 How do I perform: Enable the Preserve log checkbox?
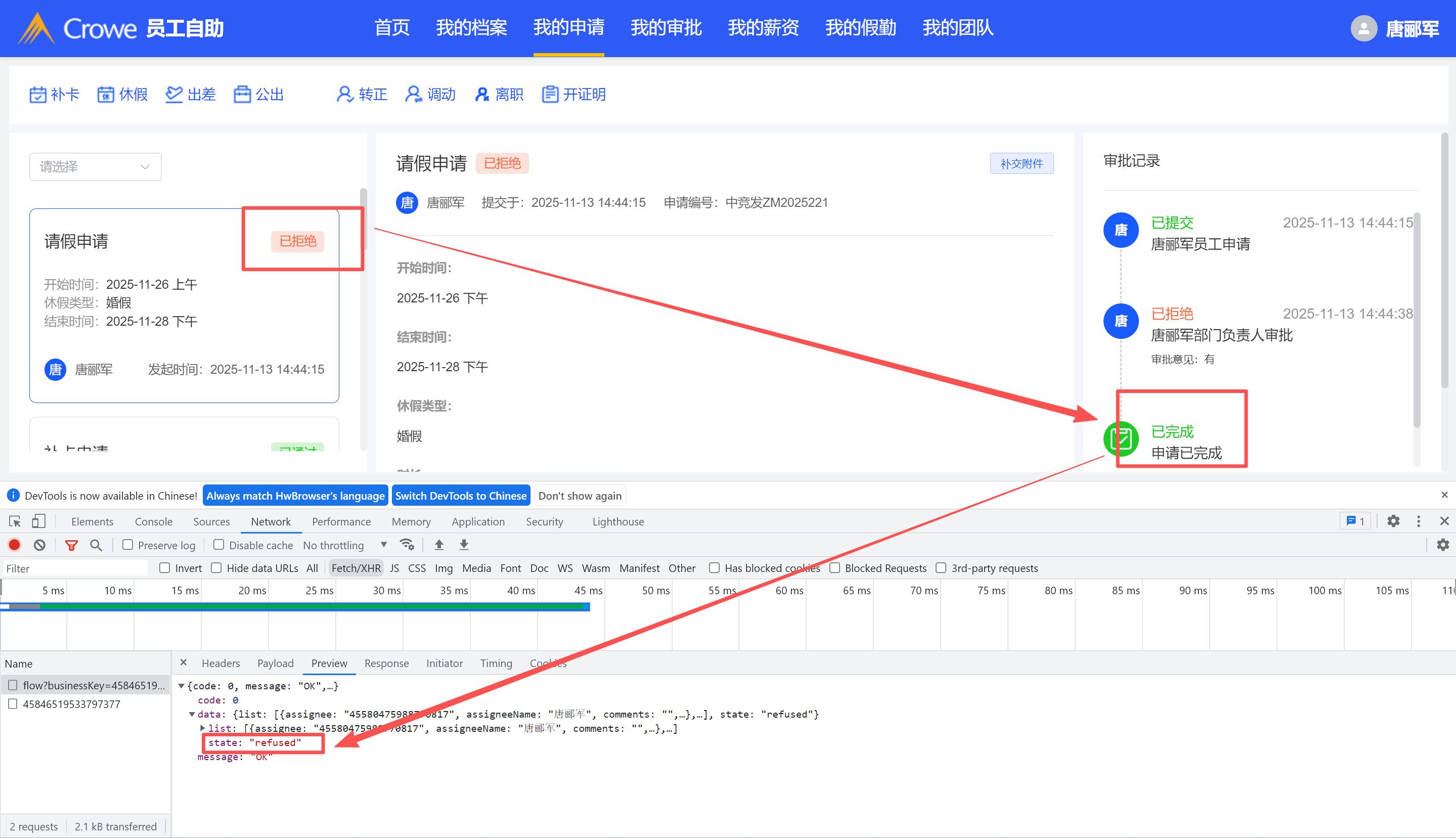click(x=128, y=545)
